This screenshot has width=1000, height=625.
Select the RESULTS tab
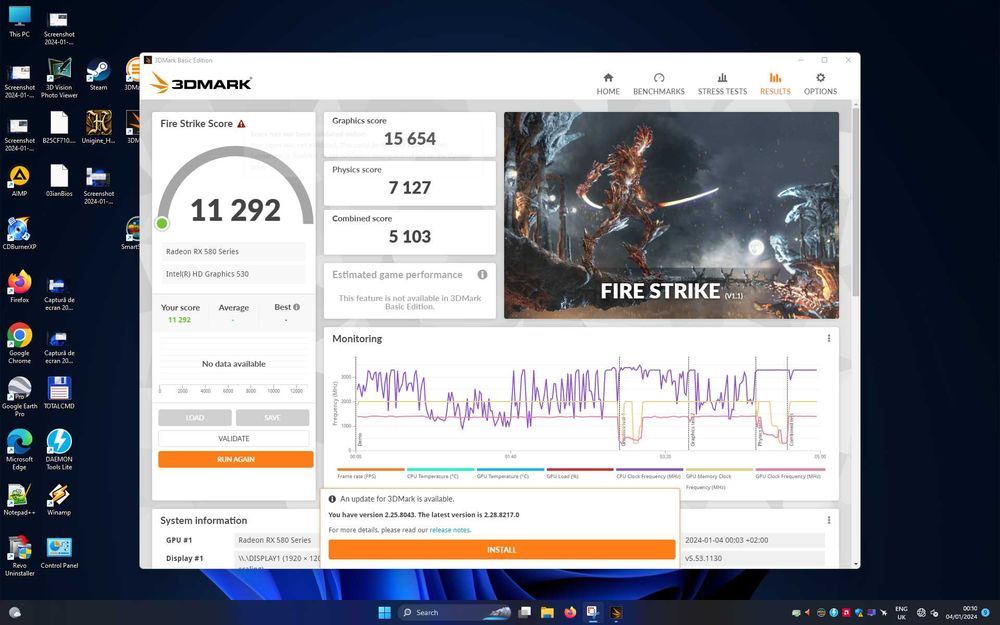[x=775, y=84]
